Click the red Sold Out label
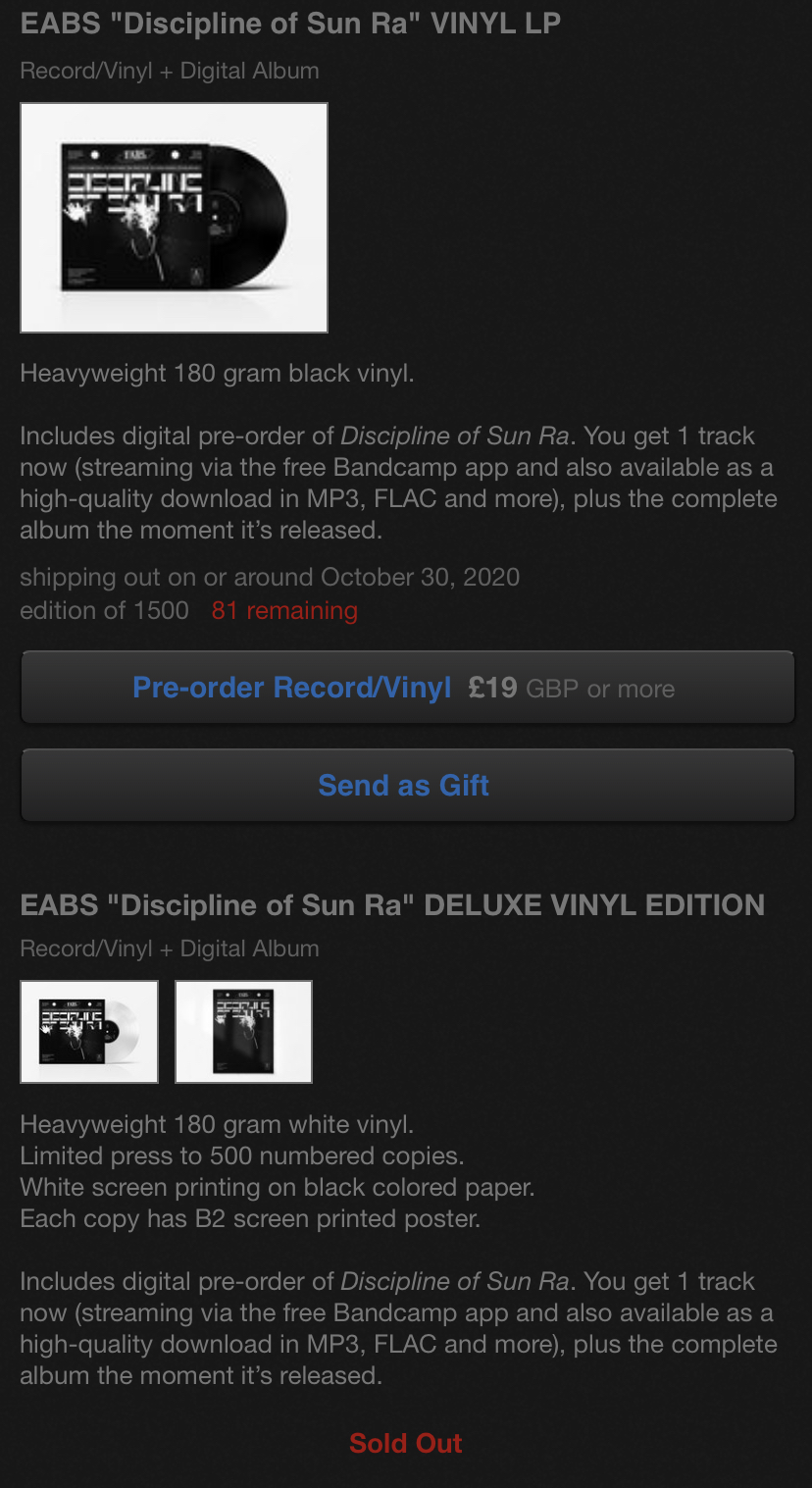 click(x=406, y=1443)
